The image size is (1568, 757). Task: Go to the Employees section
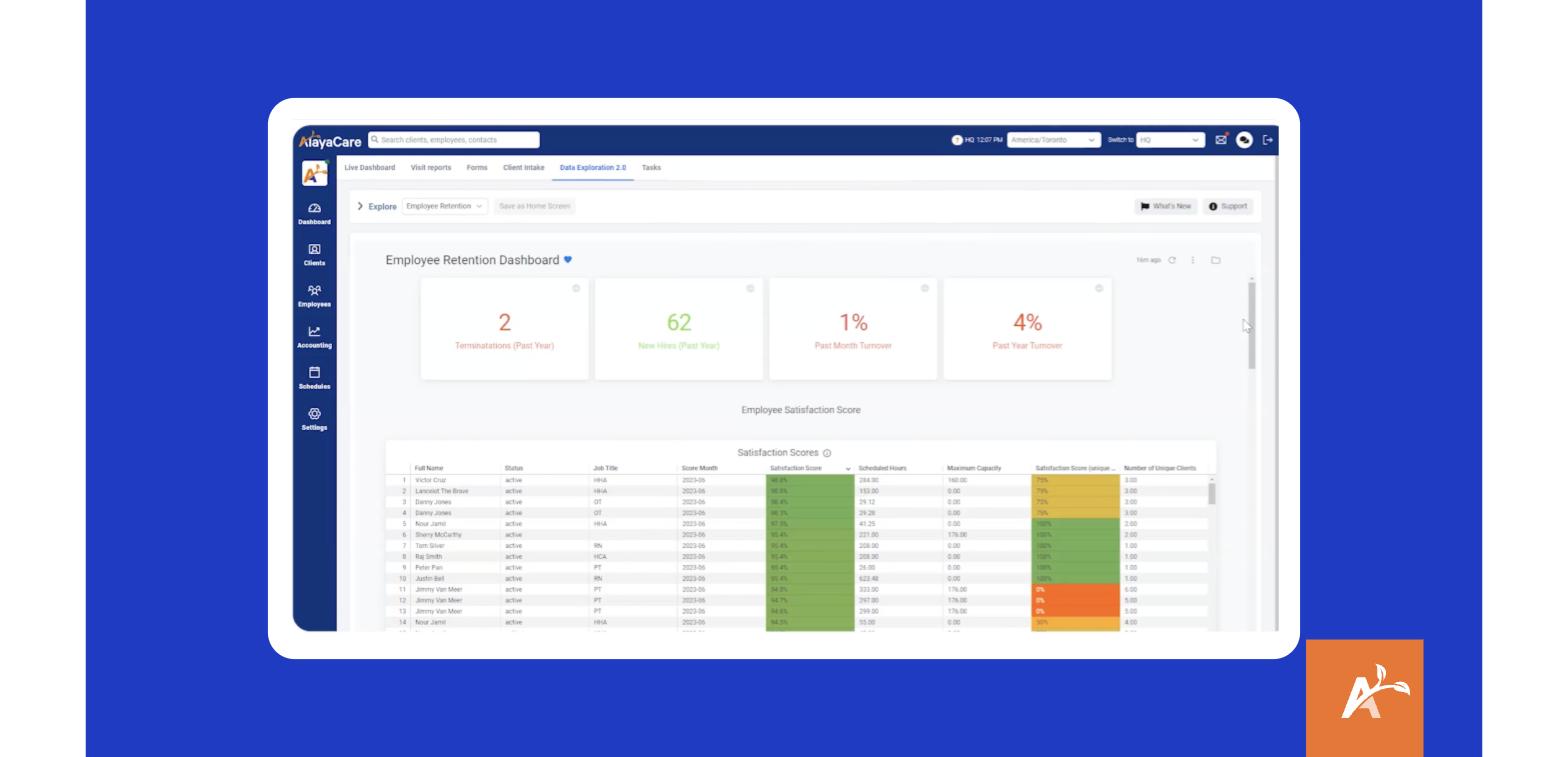[314, 296]
